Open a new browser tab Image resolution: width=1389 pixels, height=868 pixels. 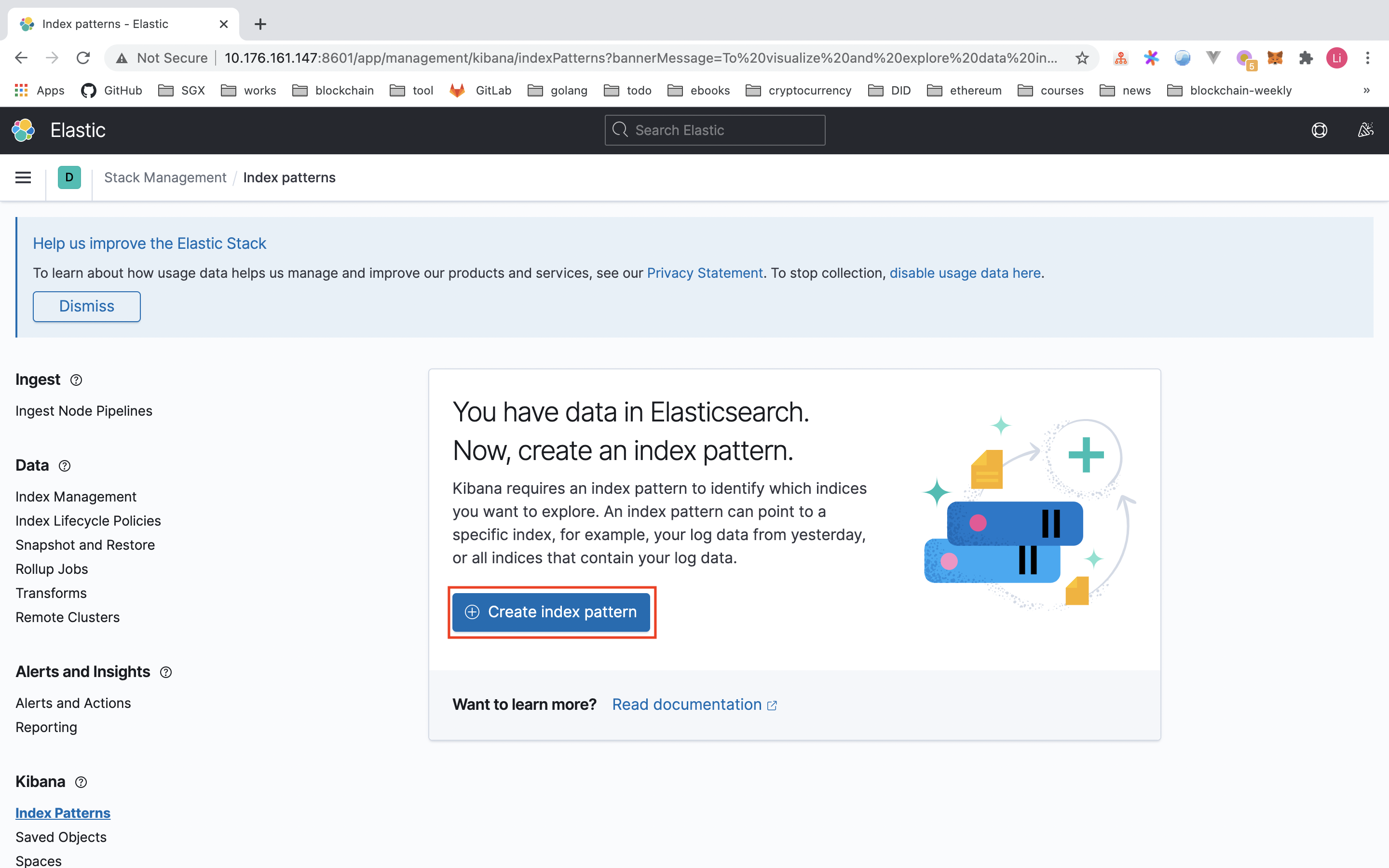pyautogui.click(x=260, y=24)
